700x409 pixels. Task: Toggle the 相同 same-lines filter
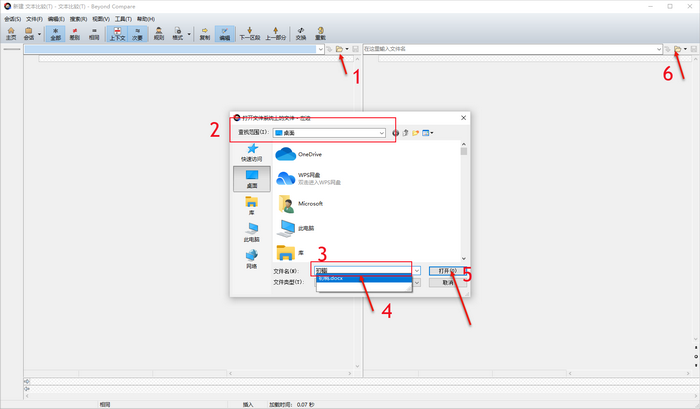click(x=94, y=33)
